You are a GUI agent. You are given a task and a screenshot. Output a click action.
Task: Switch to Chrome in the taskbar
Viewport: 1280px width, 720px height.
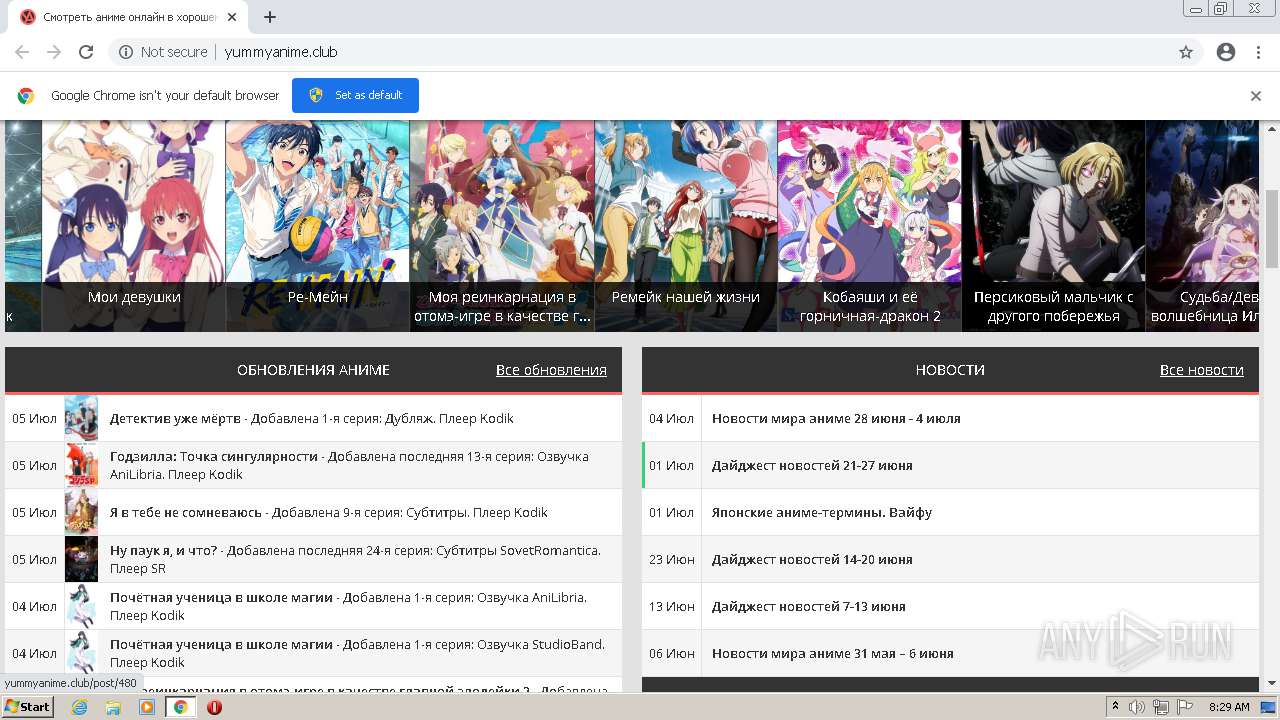(x=181, y=707)
